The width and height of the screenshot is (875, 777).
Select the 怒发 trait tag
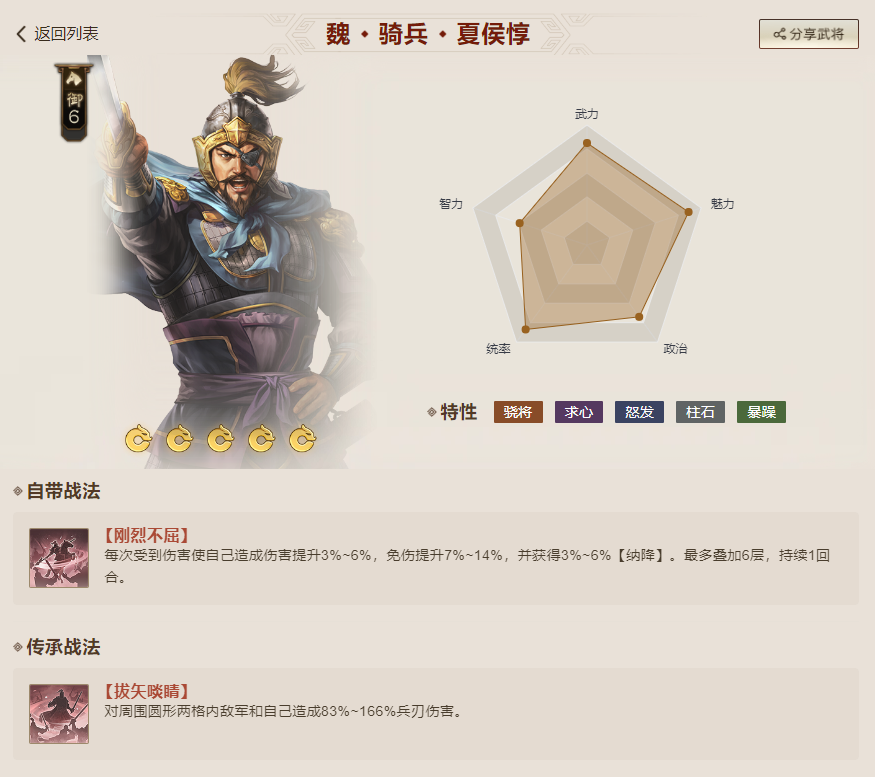pos(640,412)
